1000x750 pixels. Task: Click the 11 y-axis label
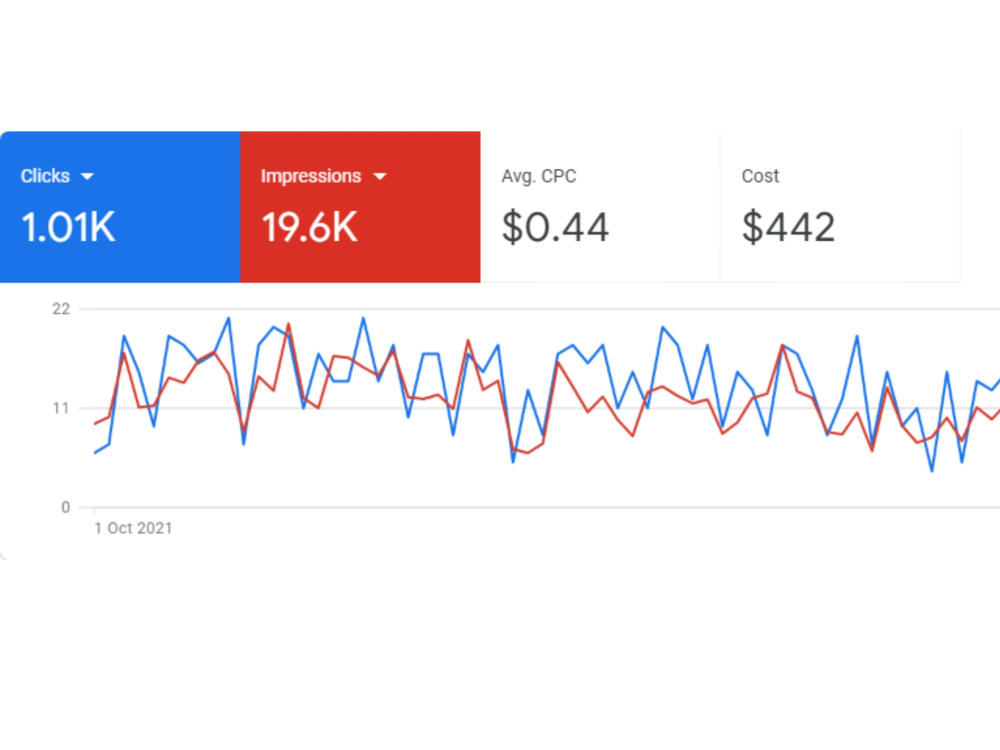coord(61,408)
